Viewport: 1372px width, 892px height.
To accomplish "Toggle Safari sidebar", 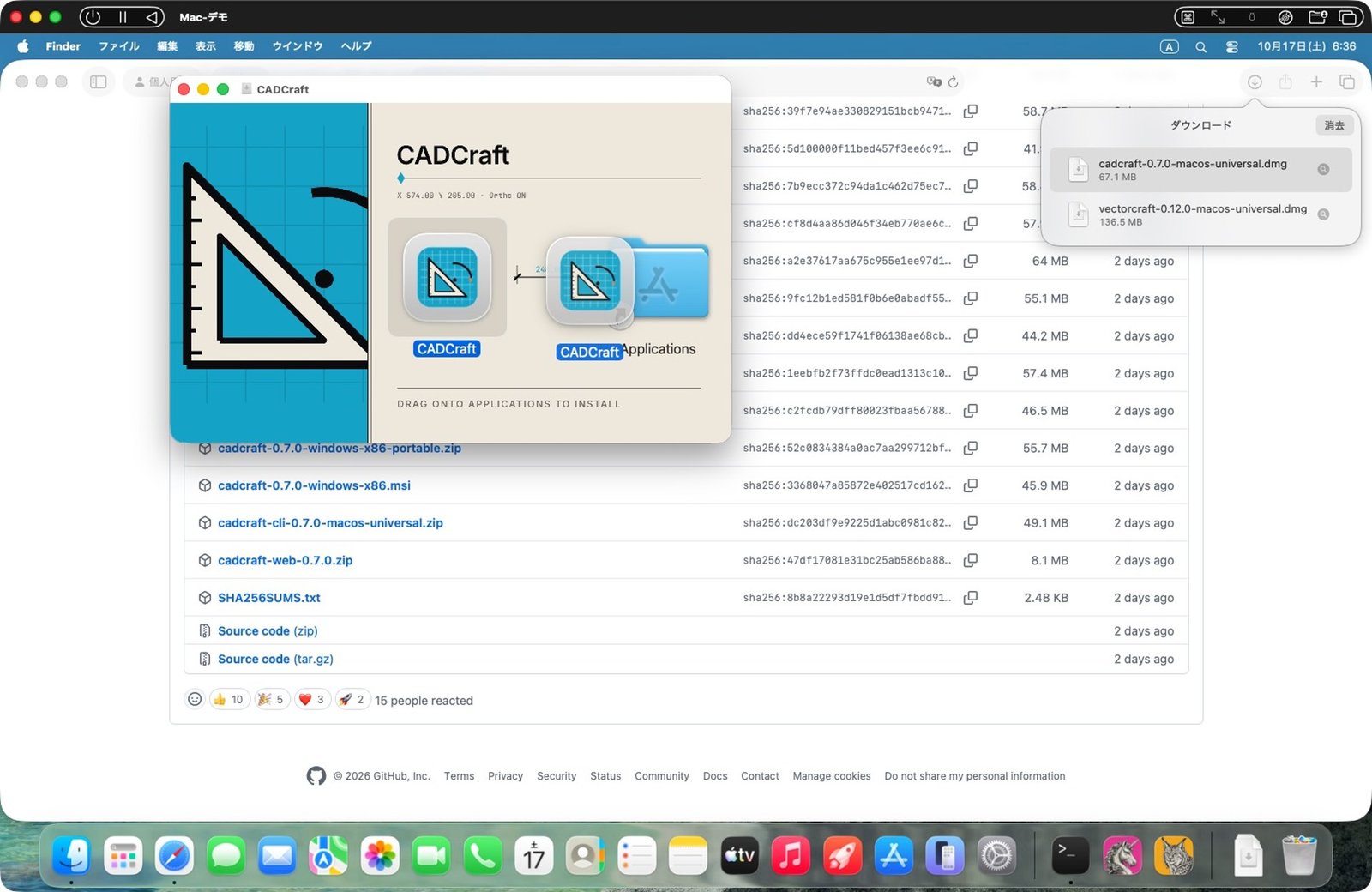I will (x=99, y=81).
